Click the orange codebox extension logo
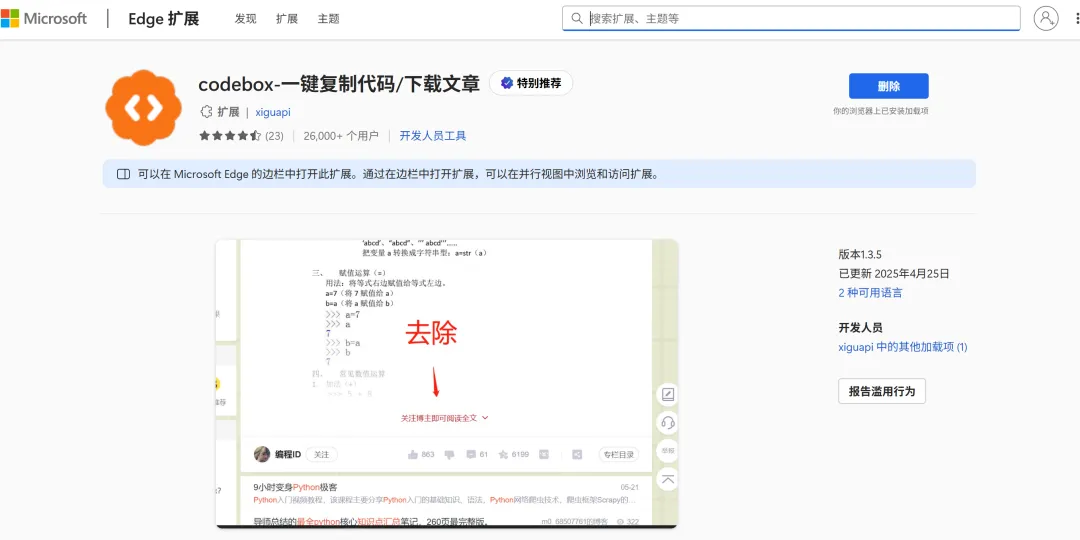 click(143, 107)
